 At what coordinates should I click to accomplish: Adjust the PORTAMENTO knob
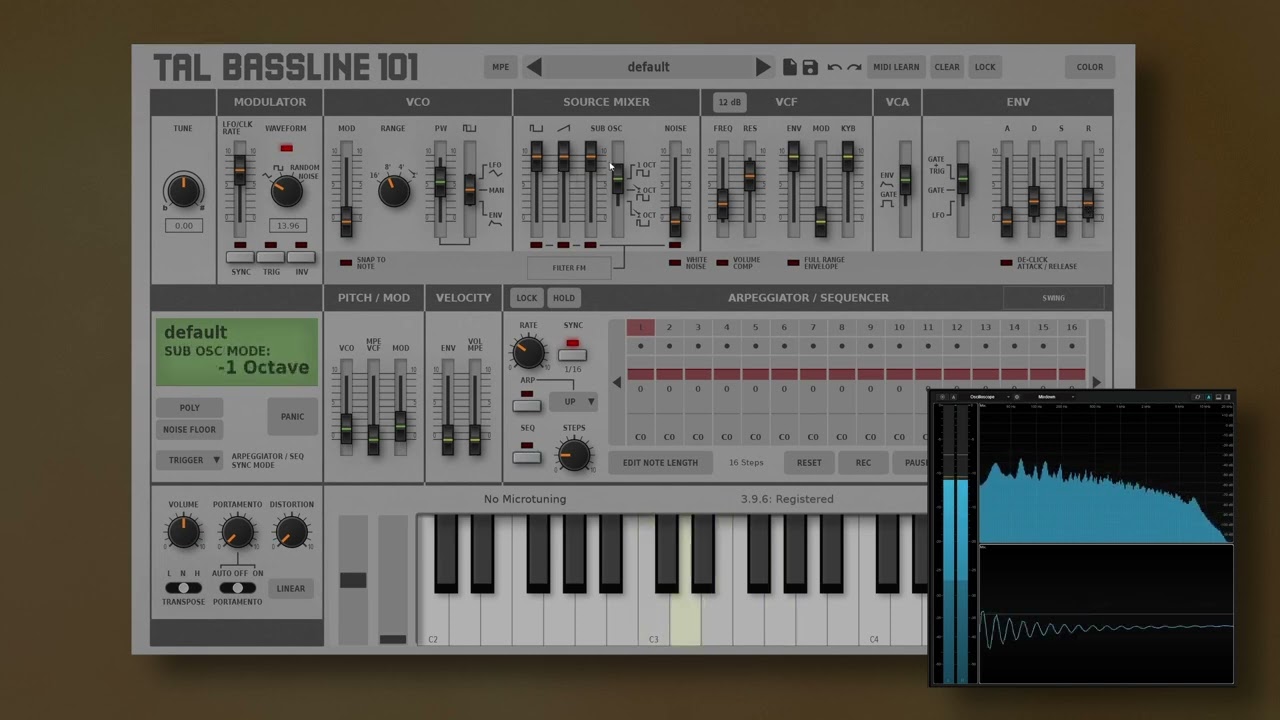(237, 531)
